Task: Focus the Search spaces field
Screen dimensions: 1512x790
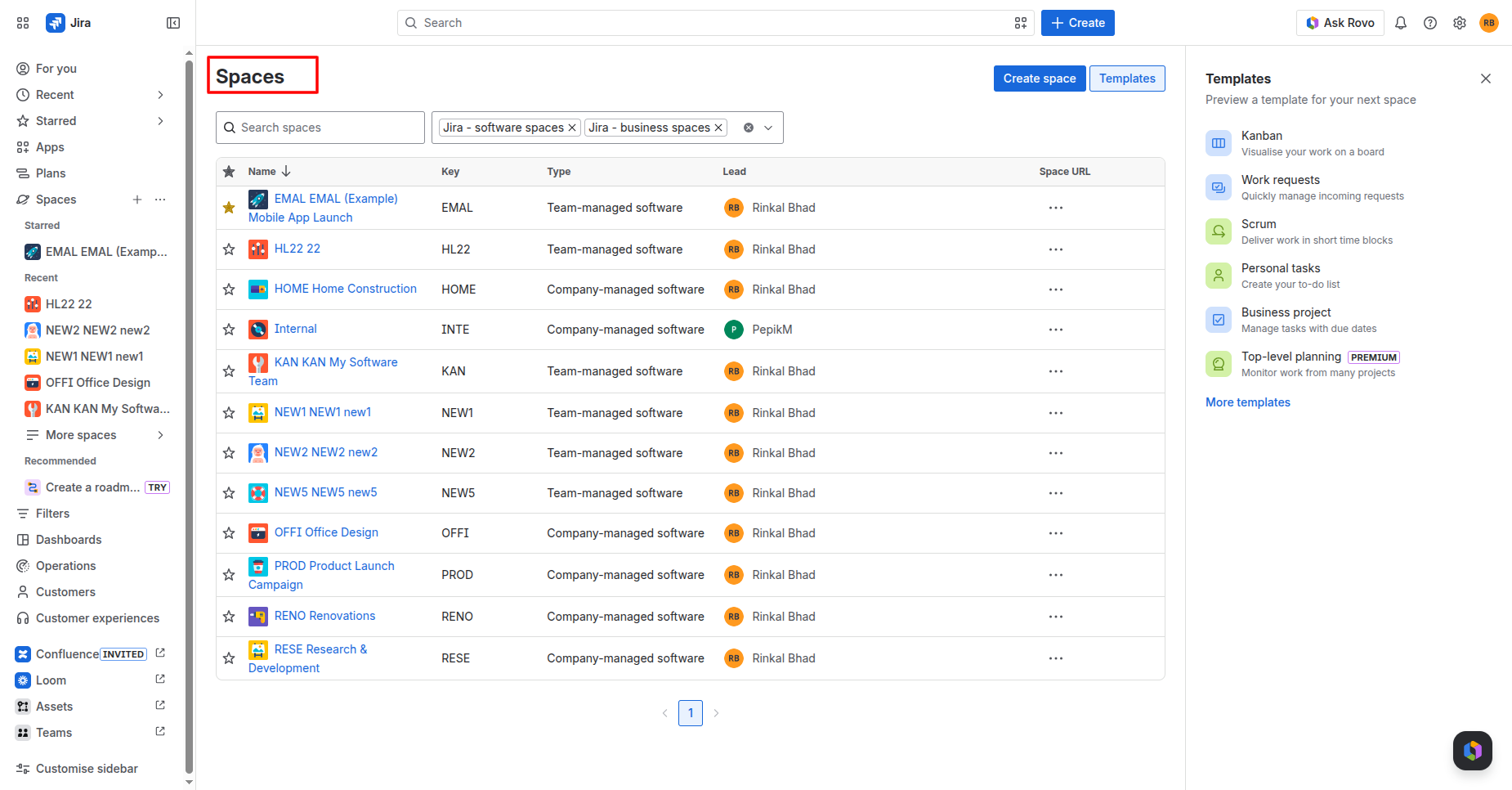Action: 320,128
